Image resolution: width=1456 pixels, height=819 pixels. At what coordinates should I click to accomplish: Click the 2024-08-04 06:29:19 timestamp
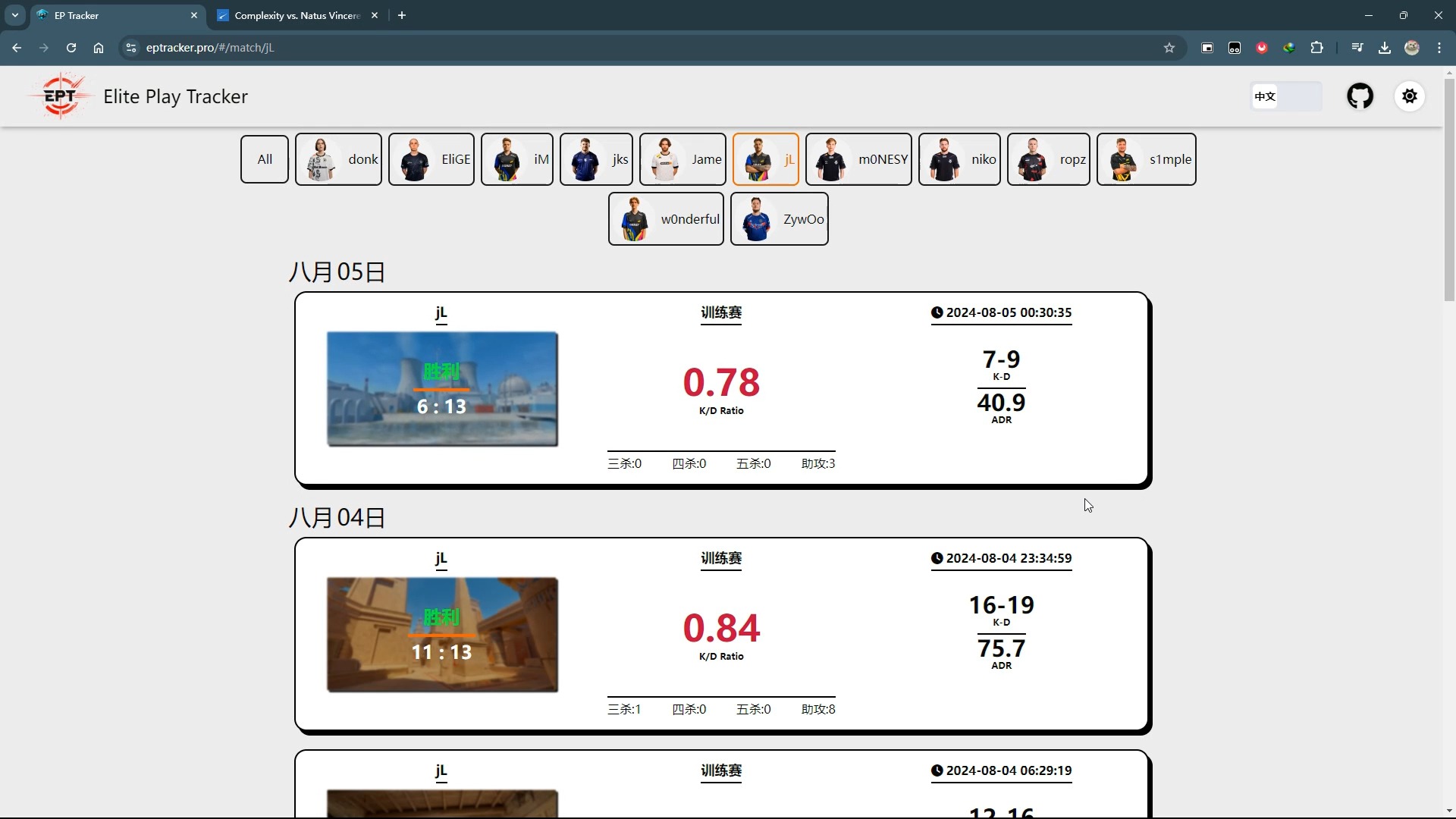1001,770
